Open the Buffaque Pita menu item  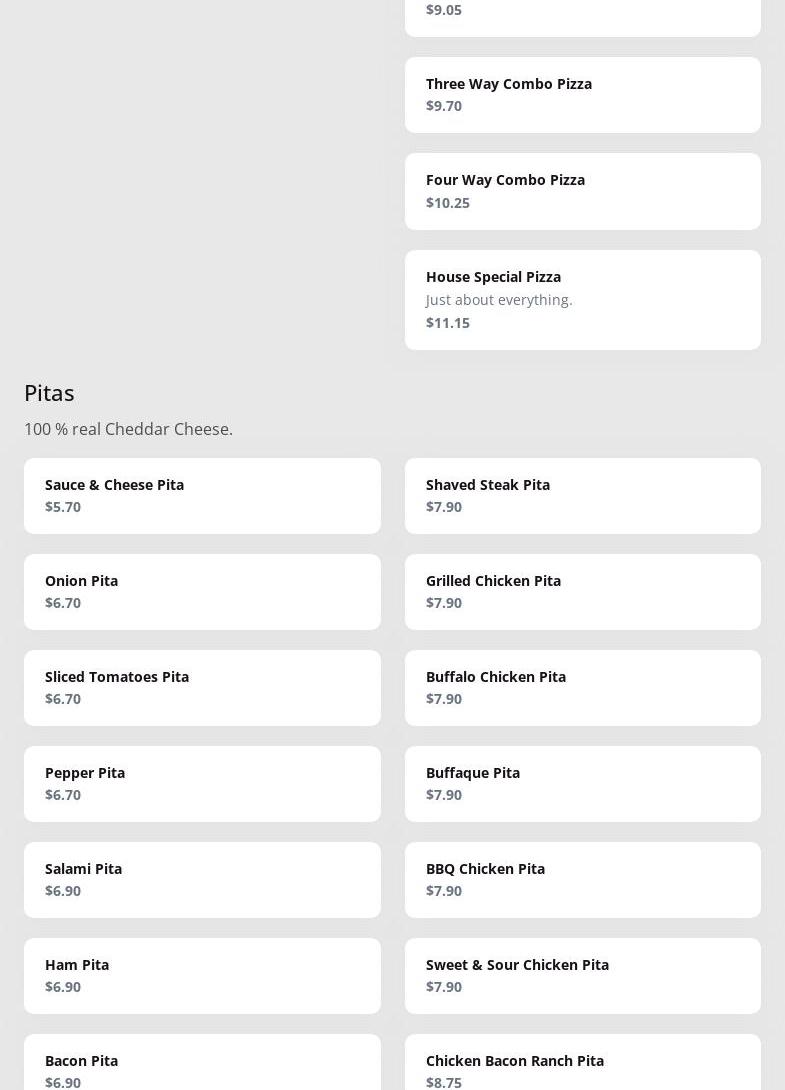pyautogui.click(x=582, y=783)
